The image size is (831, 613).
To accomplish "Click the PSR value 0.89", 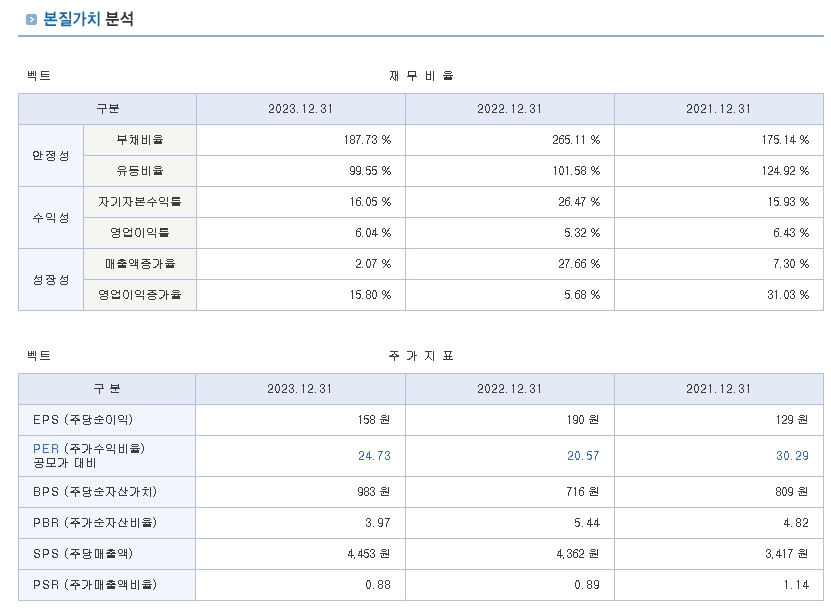I will tap(587, 585).
